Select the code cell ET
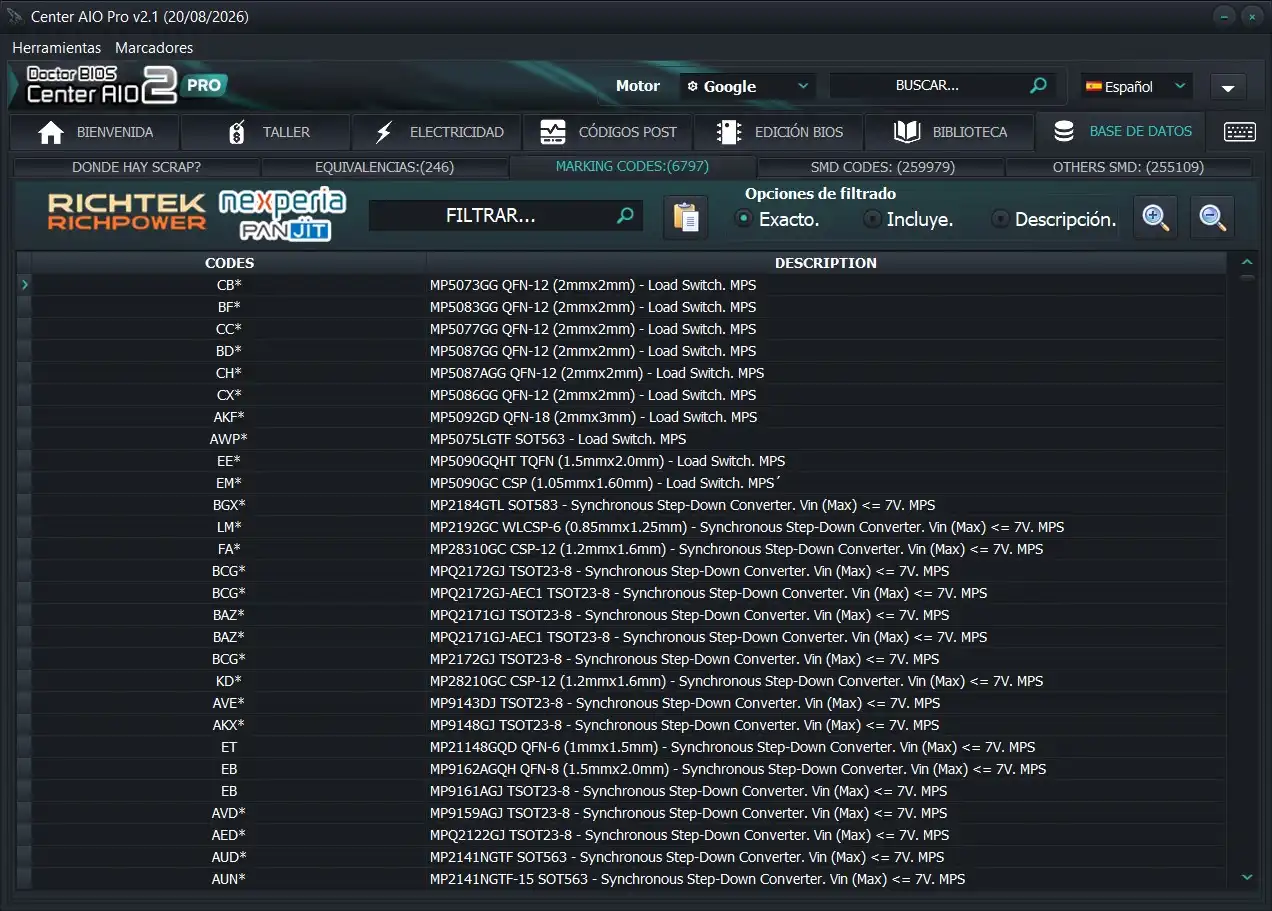 tap(229, 747)
